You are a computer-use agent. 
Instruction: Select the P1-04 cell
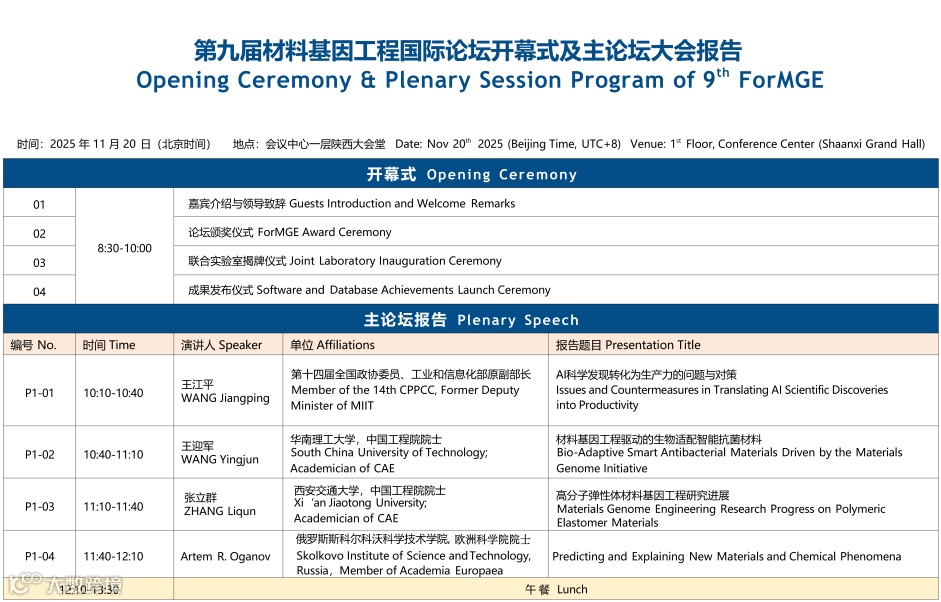point(39,556)
